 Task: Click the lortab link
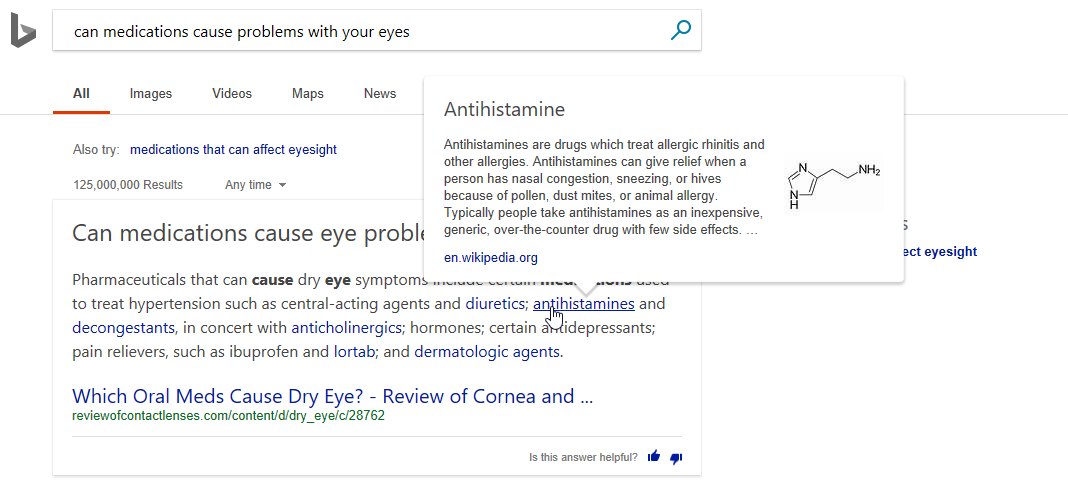pyautogui.click(x=354, y=353)
